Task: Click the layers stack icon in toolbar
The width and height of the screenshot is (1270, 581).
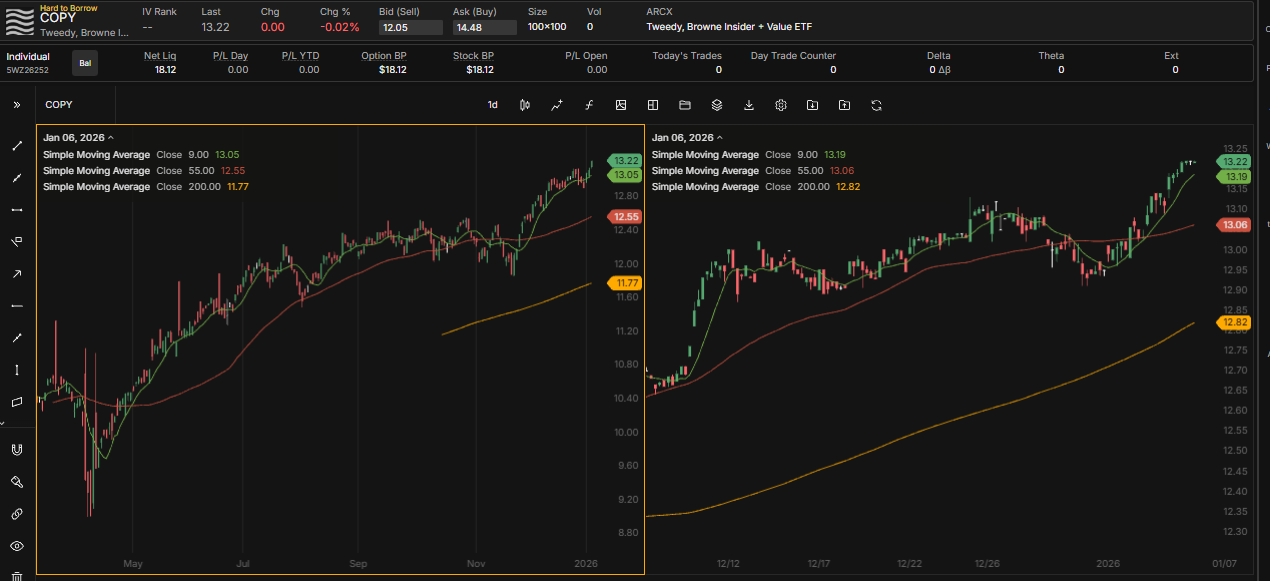Action: (717, 105)
